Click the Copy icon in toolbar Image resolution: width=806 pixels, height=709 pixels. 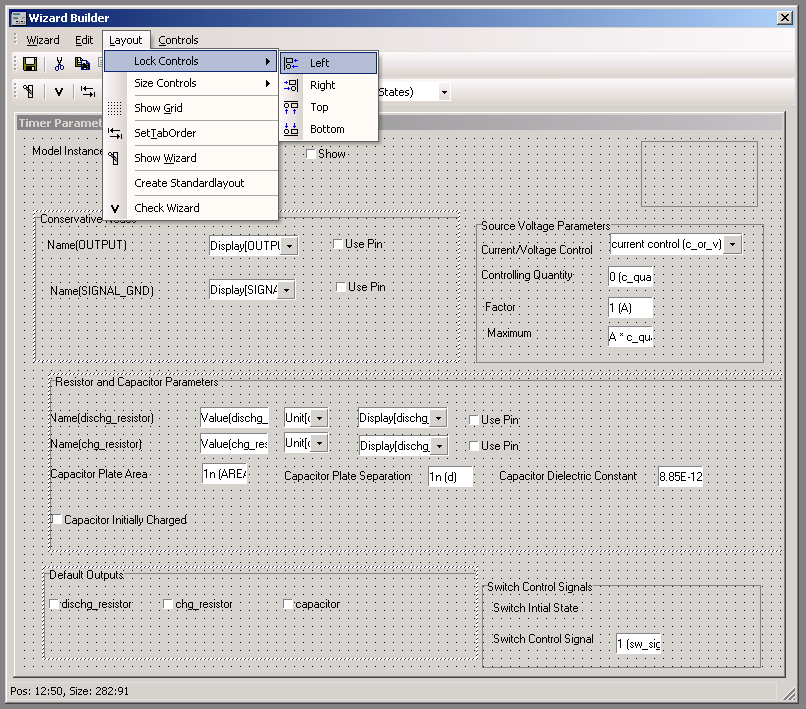click(83, 64)
